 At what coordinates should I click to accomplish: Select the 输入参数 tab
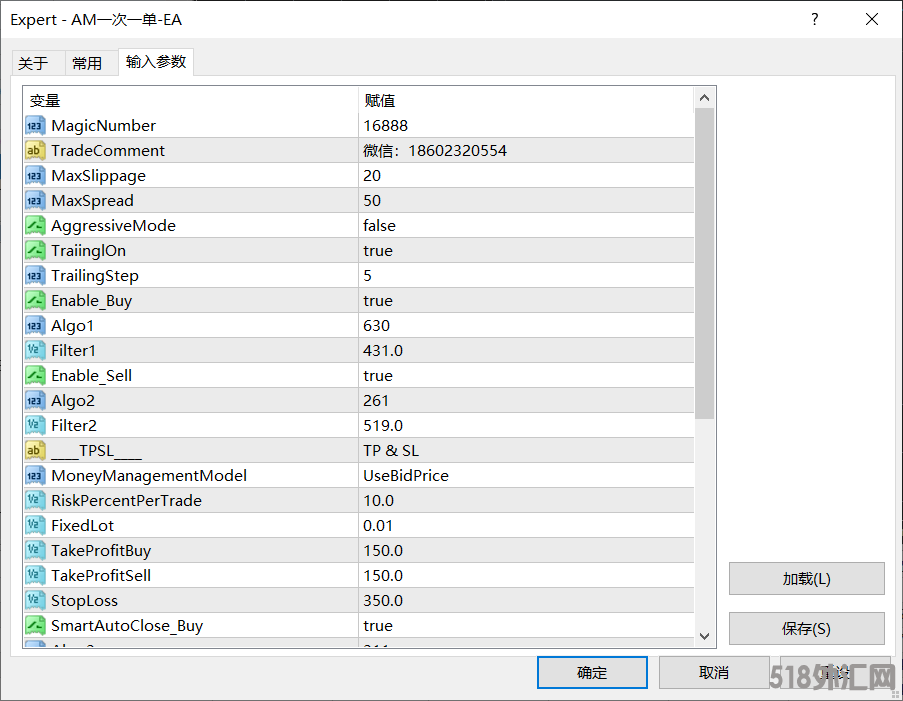(x=156, y=62)
